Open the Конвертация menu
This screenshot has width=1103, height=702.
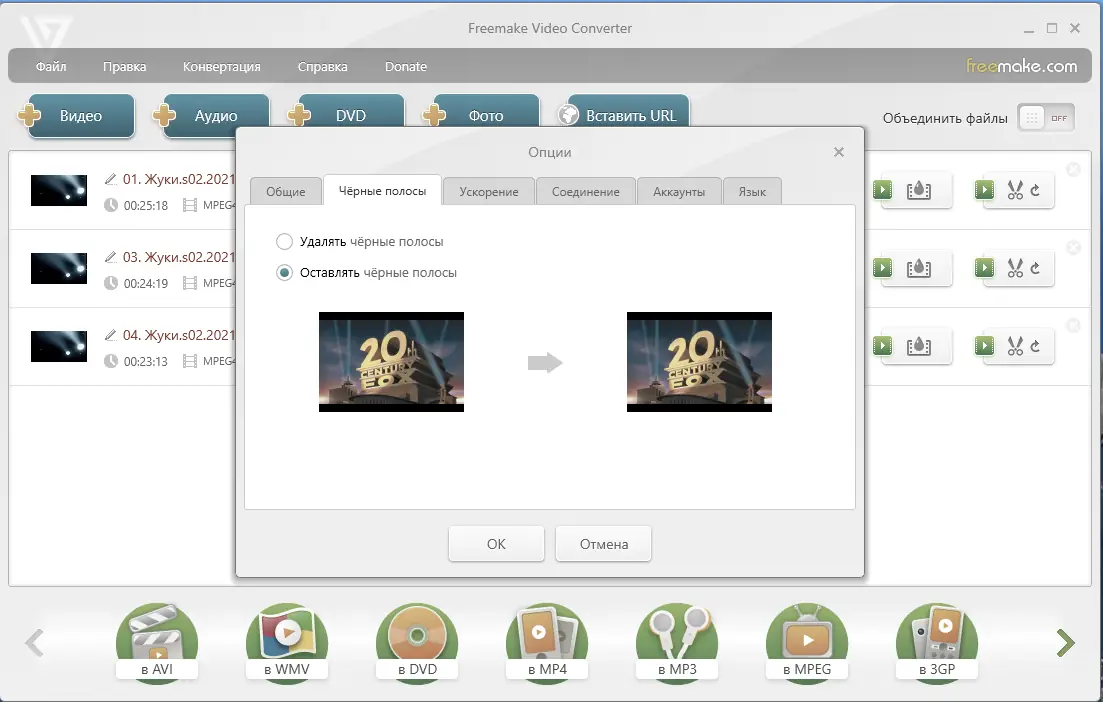(x=222, y=67)
